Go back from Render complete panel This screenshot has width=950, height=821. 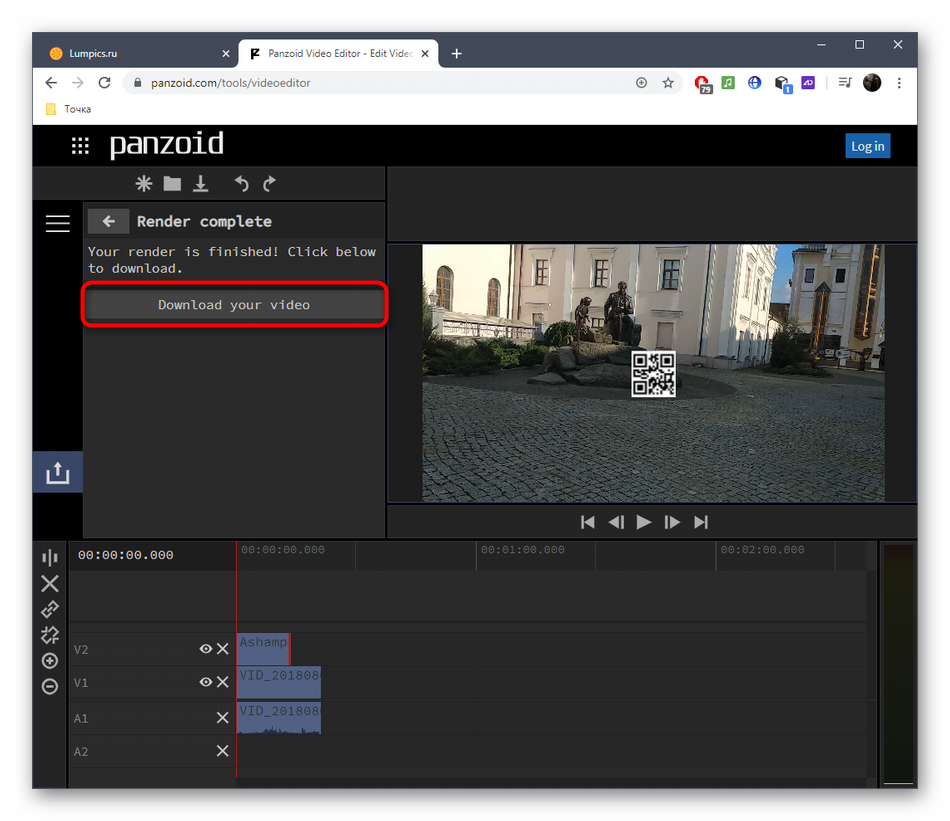pyautogui.click(x=108, y=222)
